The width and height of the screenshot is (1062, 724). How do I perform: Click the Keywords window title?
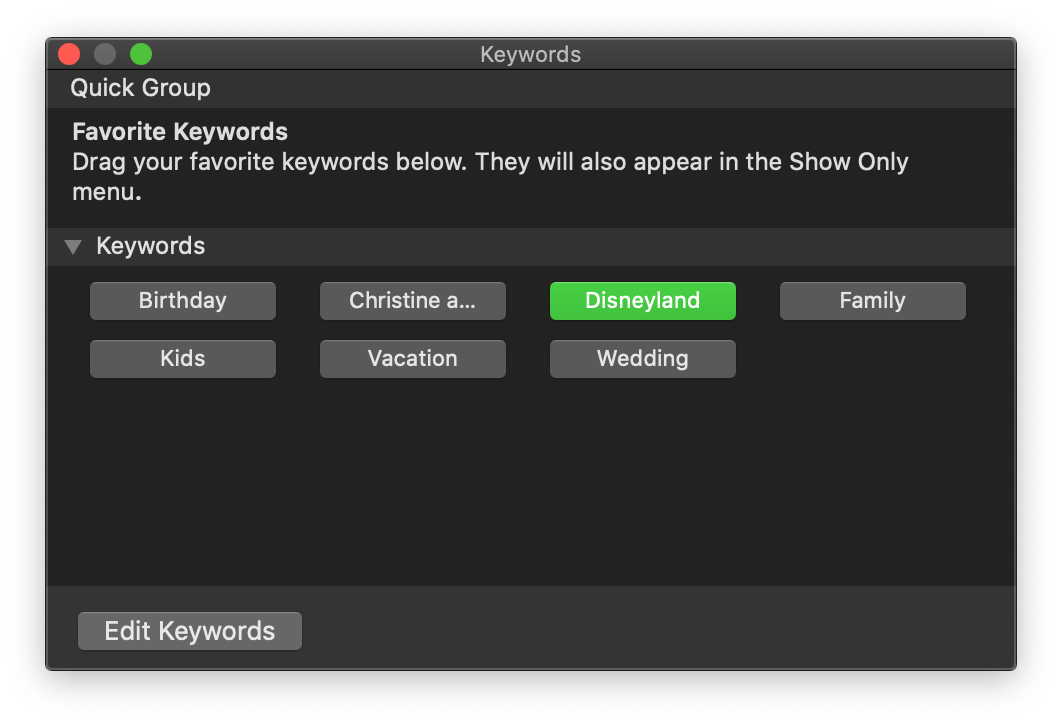(x=530, y=54)
